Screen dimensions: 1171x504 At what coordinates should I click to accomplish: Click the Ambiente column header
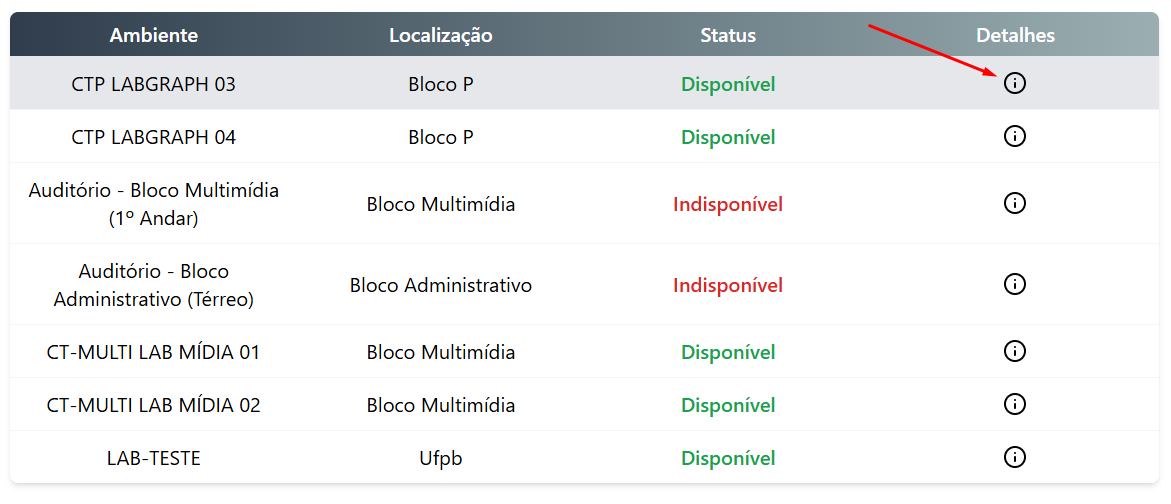tap(154, 35)
